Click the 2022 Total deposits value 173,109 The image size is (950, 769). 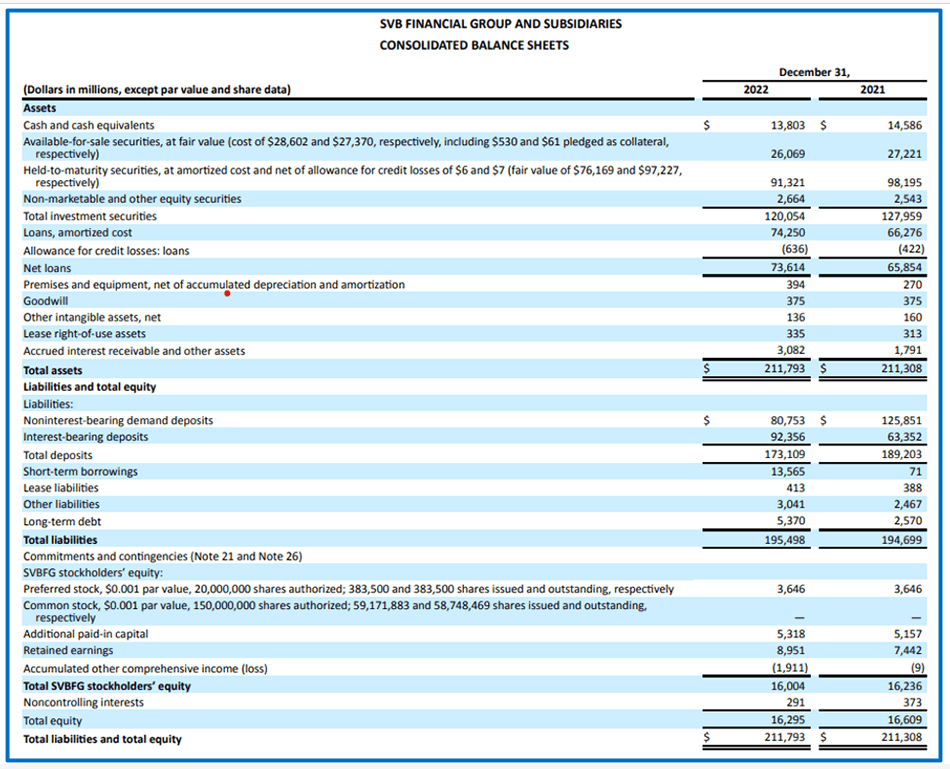[x=785, y=454]
